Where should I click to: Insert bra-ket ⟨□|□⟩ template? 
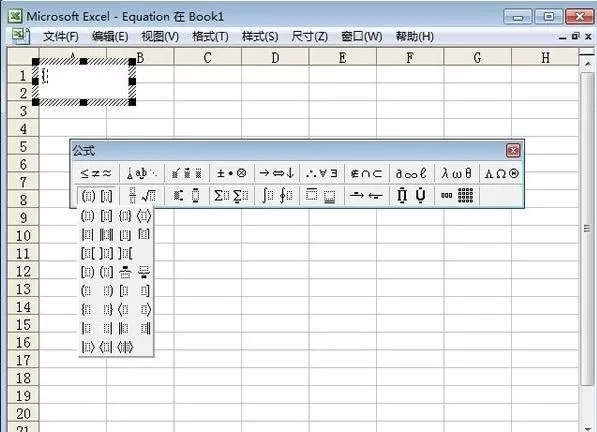[x=125, y=347]
